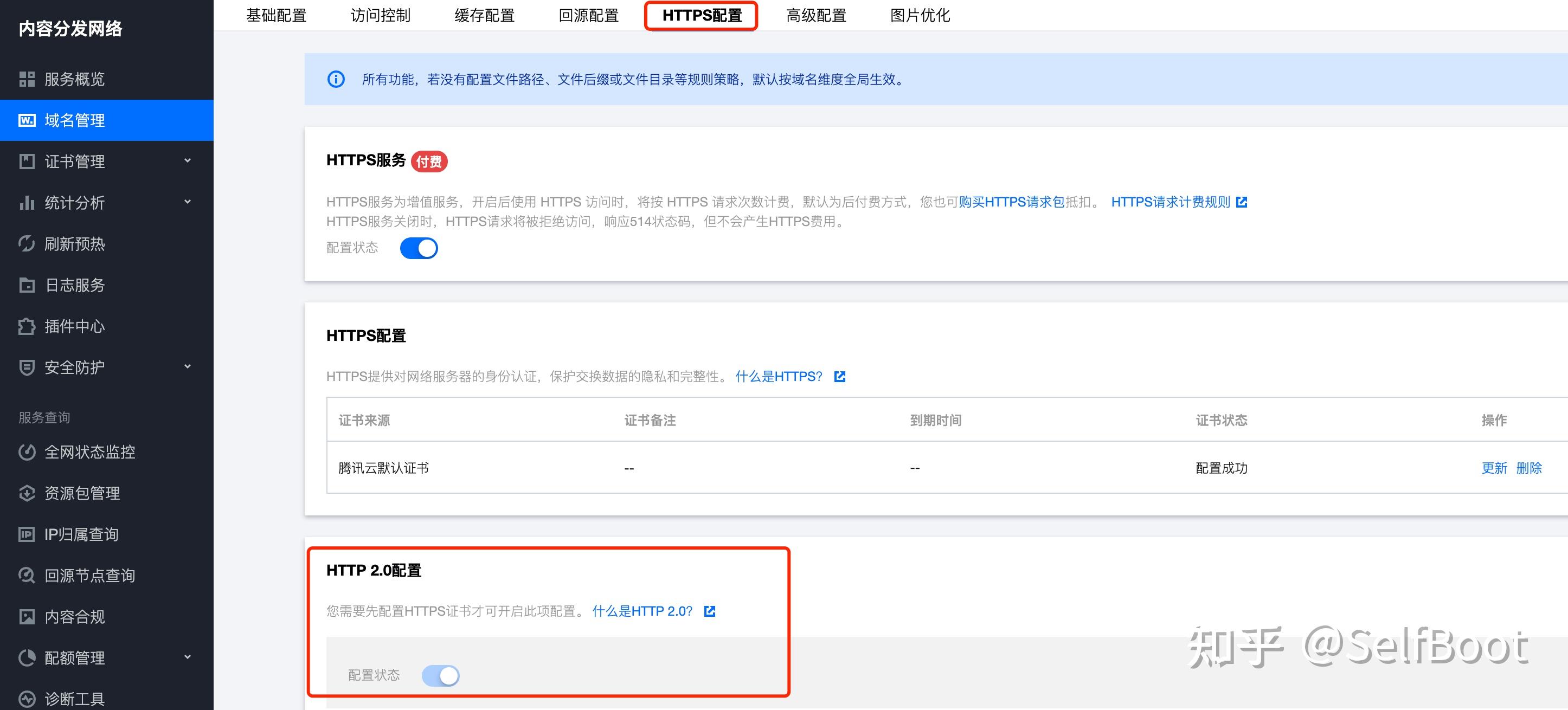Open the 插件中心 plugin center
The width and height of the screenshot is (1568, 710).
(x=73, y=327)
